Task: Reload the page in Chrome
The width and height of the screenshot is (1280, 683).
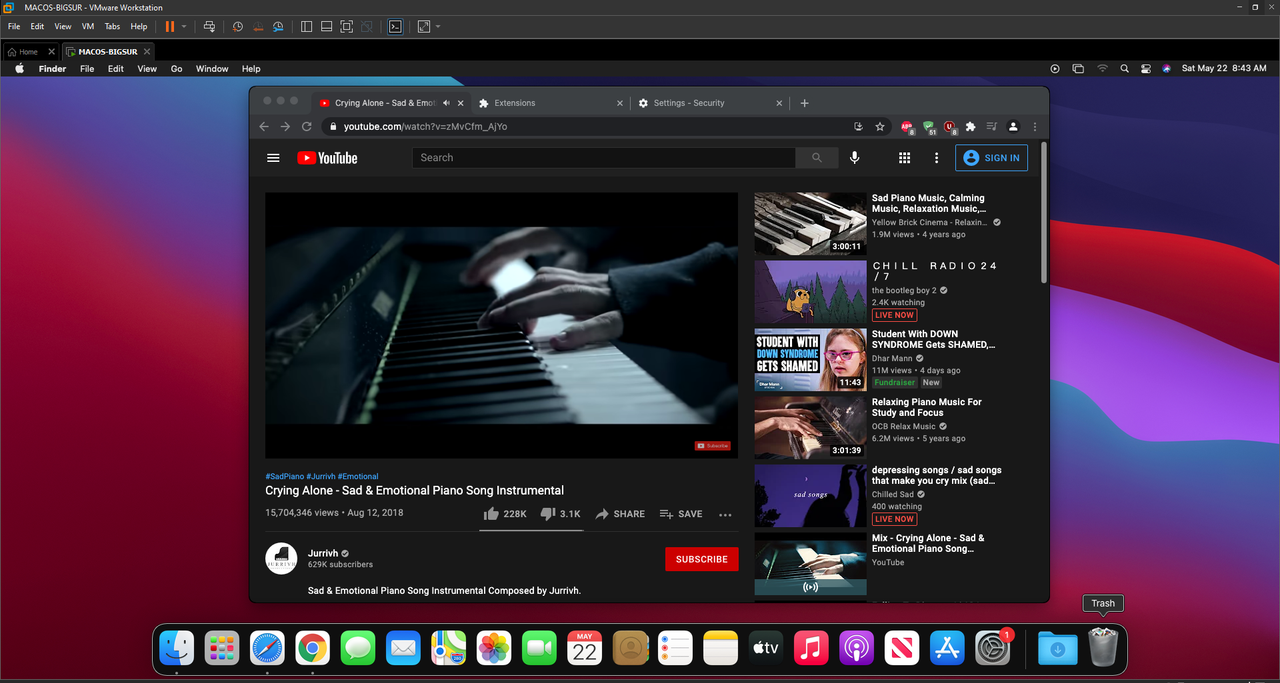Action: point(307,127)
